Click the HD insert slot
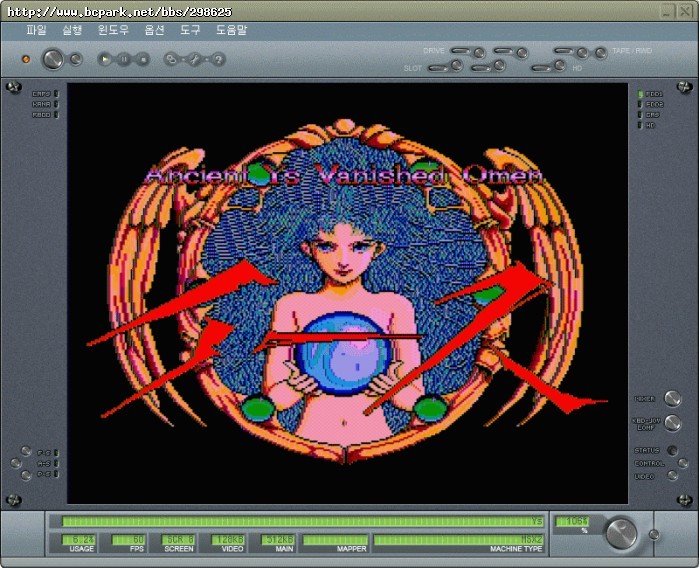700x568 pixels. (x=541, y=68)
